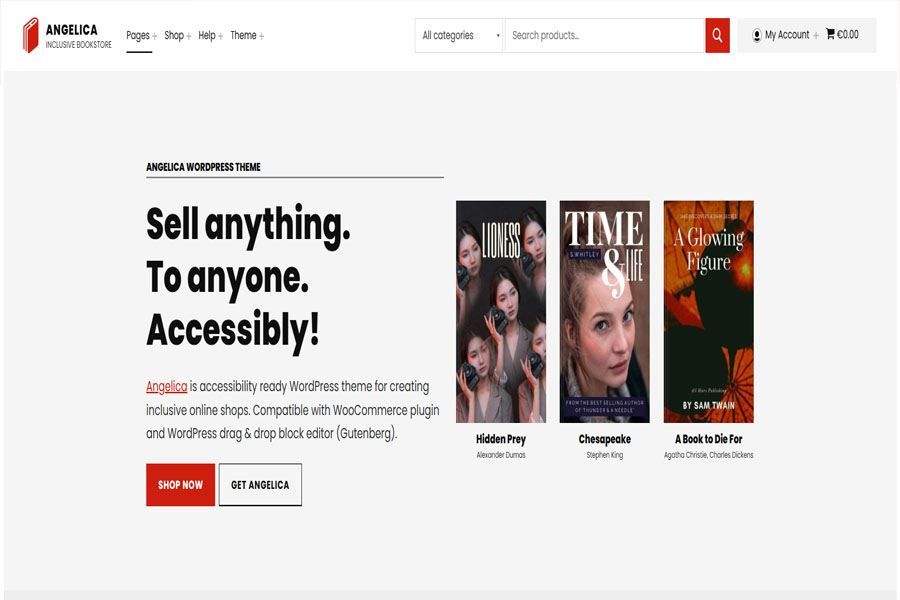Screen dimensions: 900x600
Task: Expand the Theme submenu
Action: (x=260, y=34)
